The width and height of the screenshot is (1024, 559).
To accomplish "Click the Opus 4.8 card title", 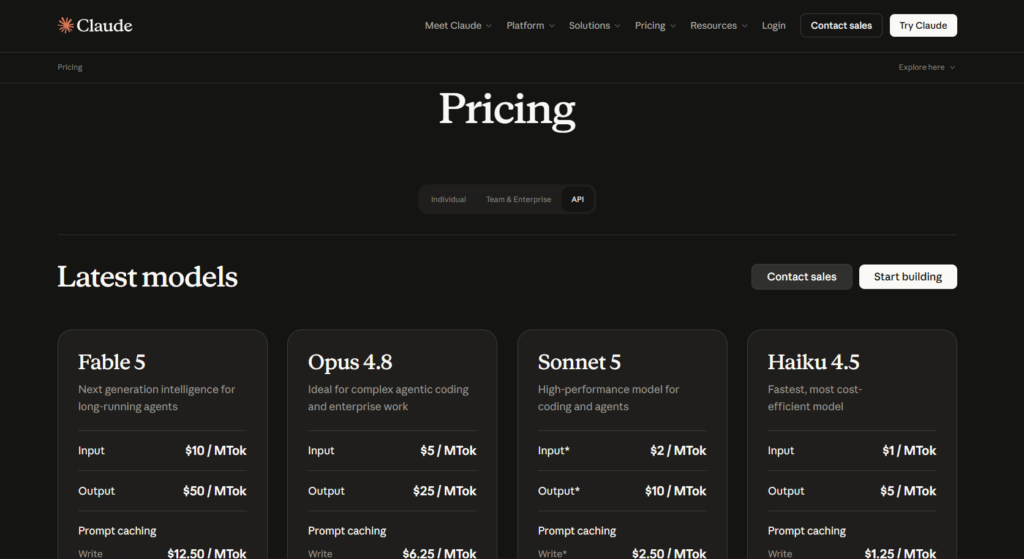I will [x=350, y=362].
